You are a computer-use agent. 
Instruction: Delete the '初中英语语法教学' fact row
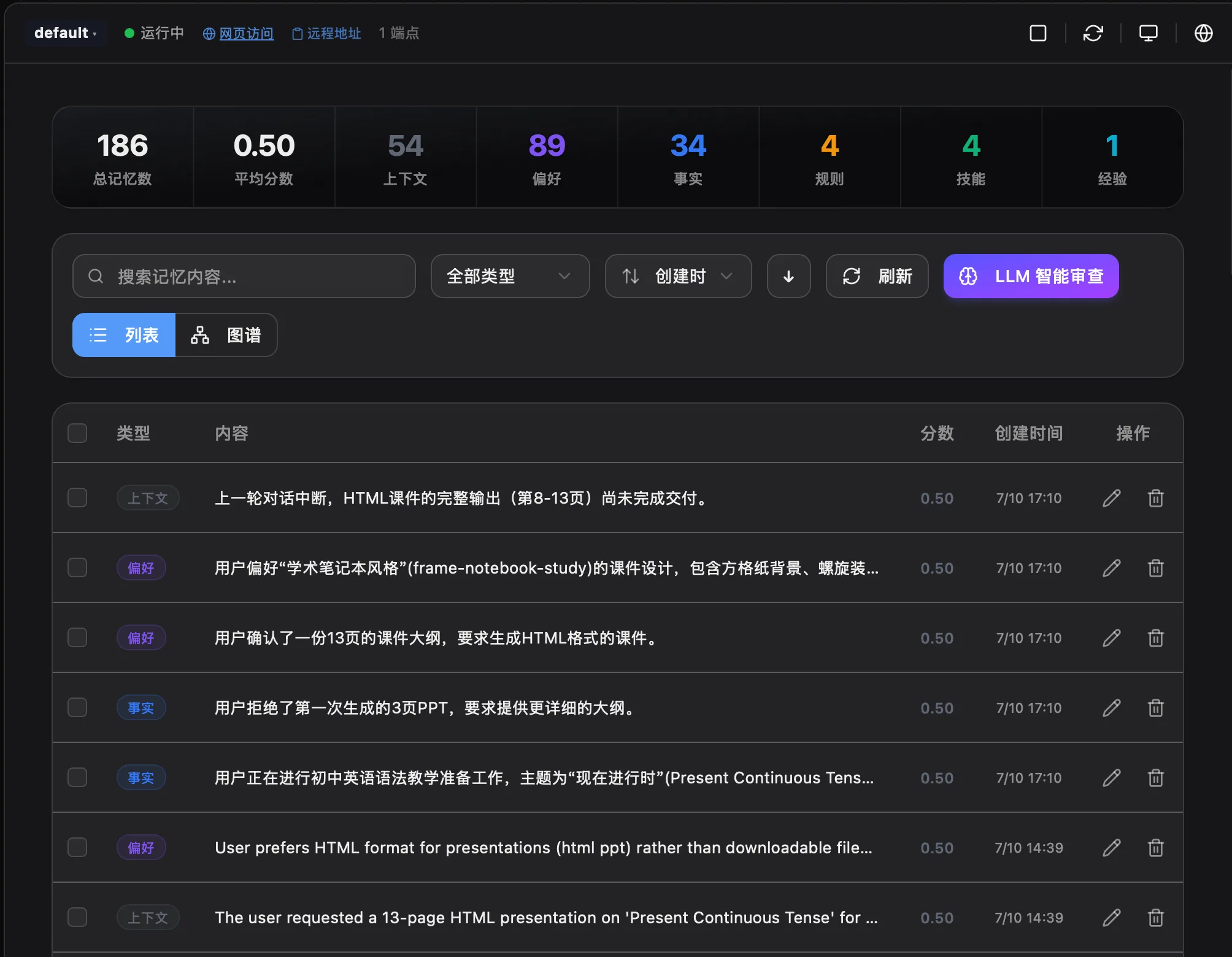[1155, 778]
